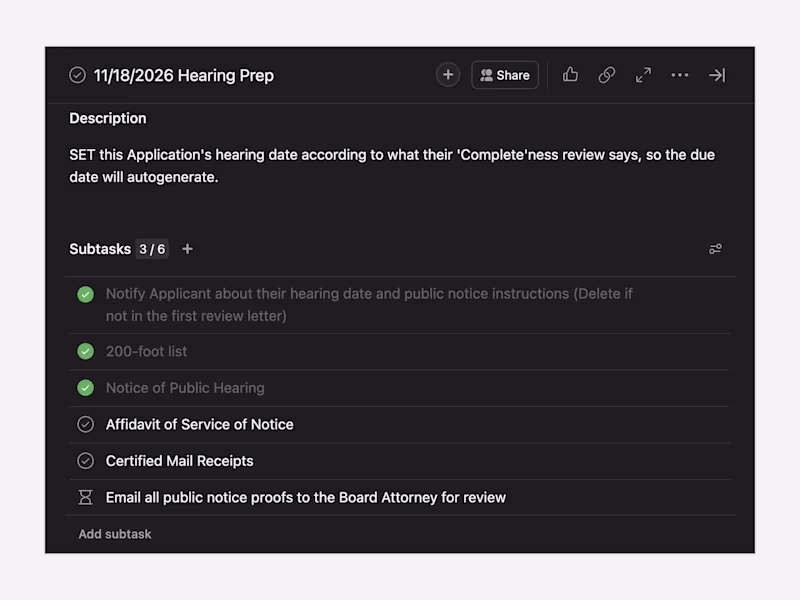Viewport: 800px width, 600px height.
Task: Expand the task to full screen
Action: [x=643, y=75]
